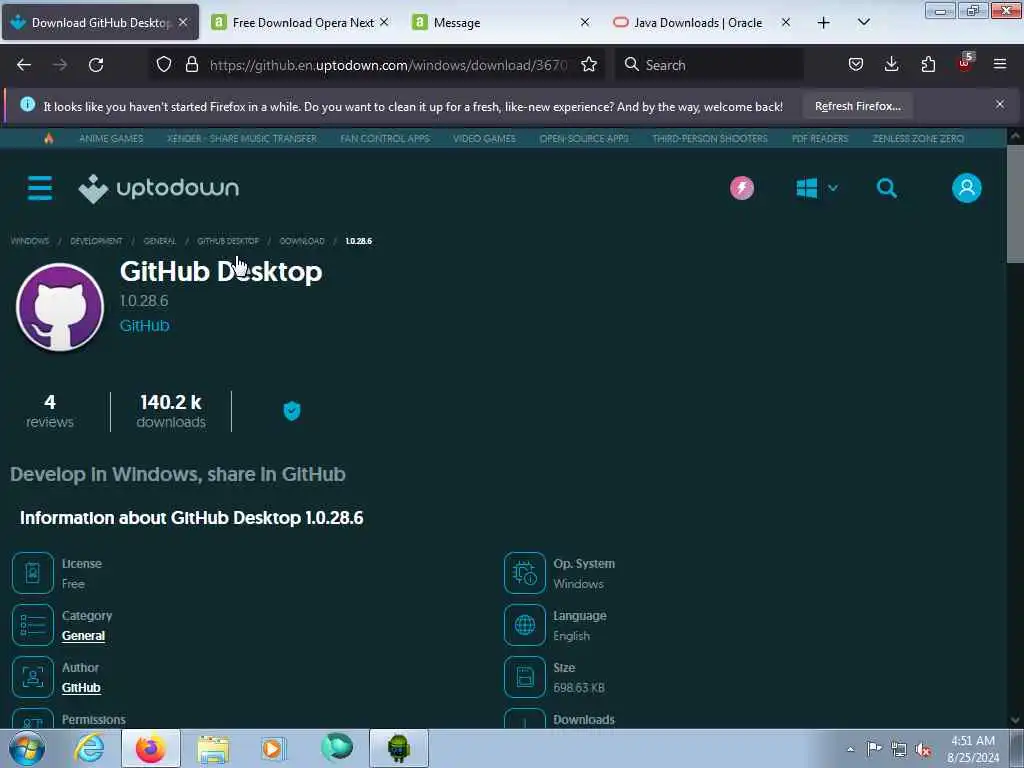This screenshot has width=1024, height=768.
Task: Go to the GENERAL breadcrumb
Action: pyautogui.click(x=160, y=241)
